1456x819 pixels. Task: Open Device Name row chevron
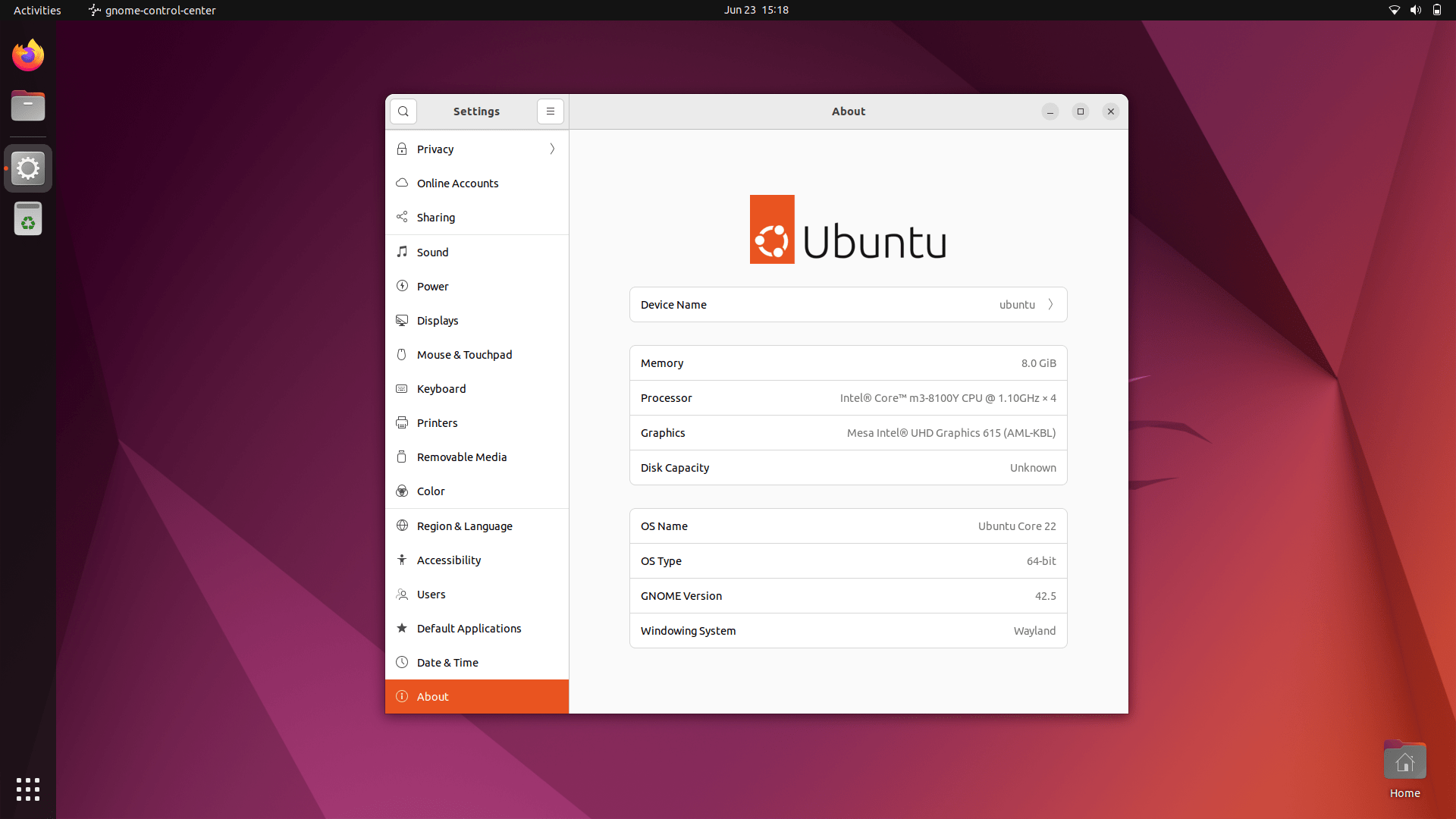tap(1050, 305)
